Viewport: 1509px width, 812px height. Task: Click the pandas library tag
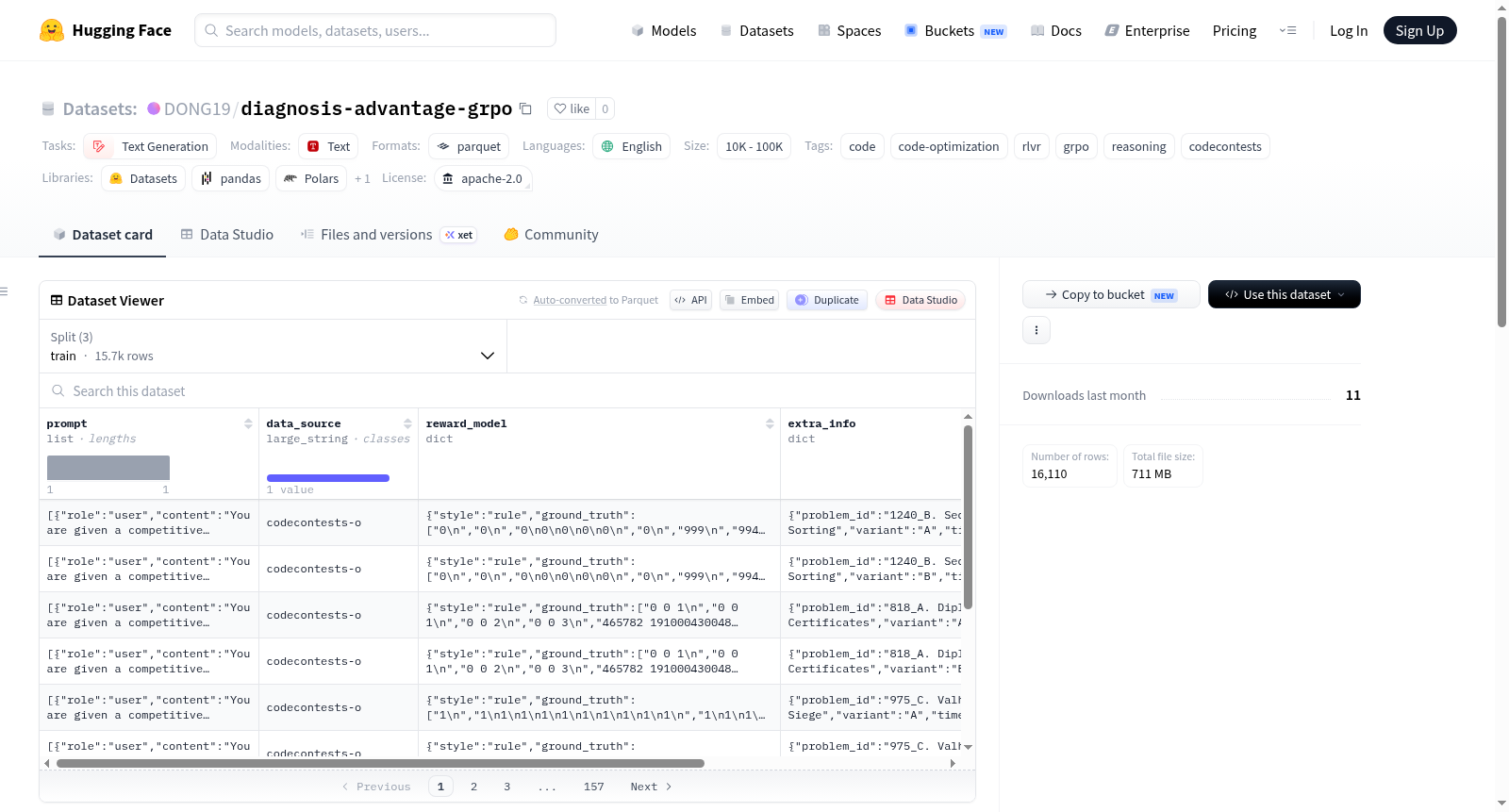tap(231, 178)
